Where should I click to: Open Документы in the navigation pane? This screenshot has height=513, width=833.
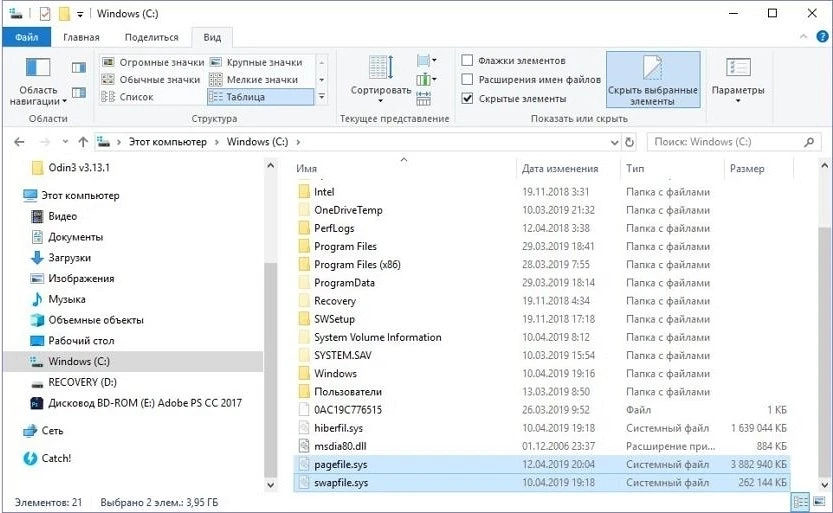click(75, 237)
